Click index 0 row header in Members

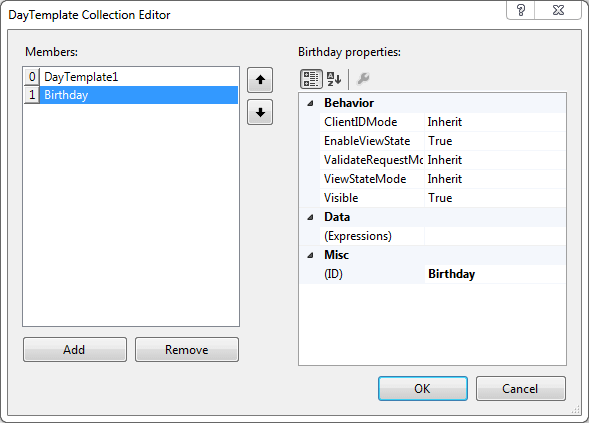32,77
